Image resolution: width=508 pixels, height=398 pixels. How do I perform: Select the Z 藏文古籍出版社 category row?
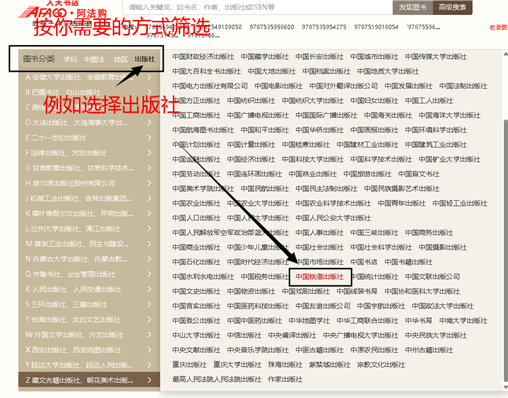pyautogui.click(x=89, y=380)
